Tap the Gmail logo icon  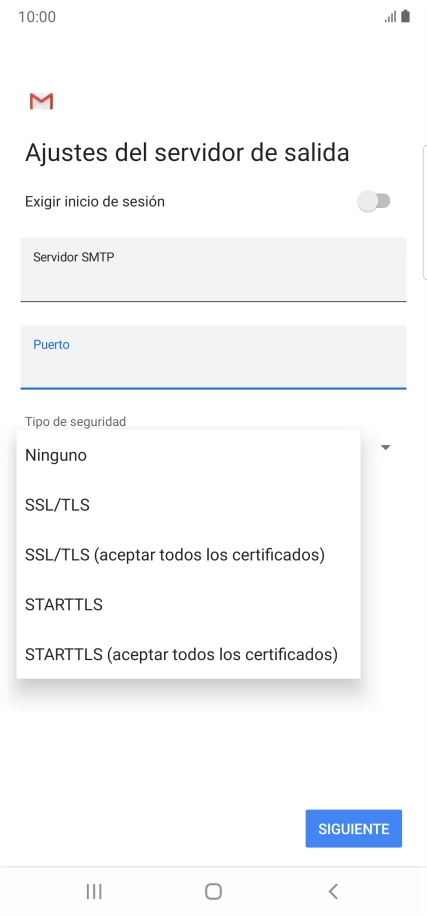(41, 102)
